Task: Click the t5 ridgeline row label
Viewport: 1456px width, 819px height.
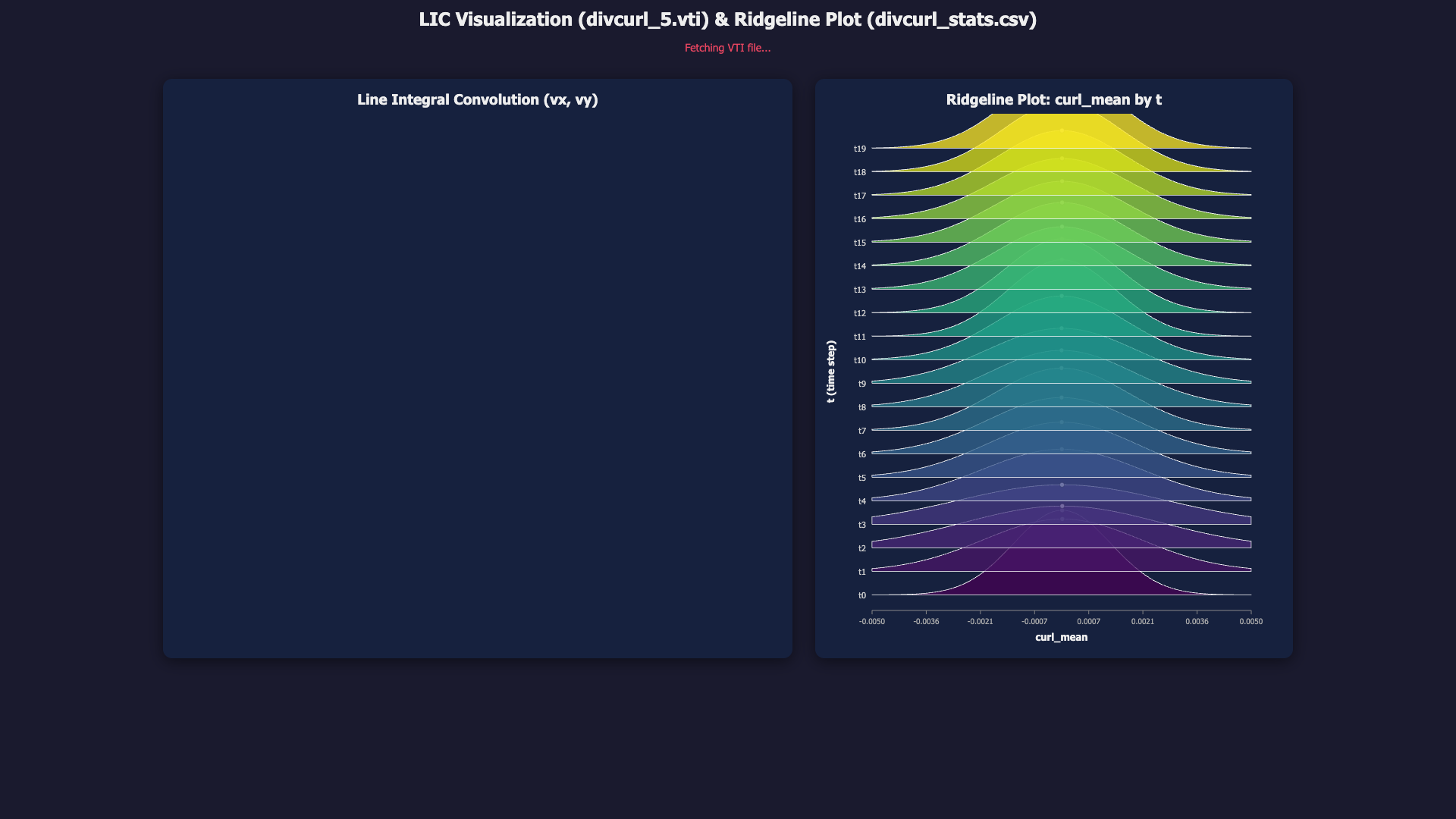Action: click(861, 478)
